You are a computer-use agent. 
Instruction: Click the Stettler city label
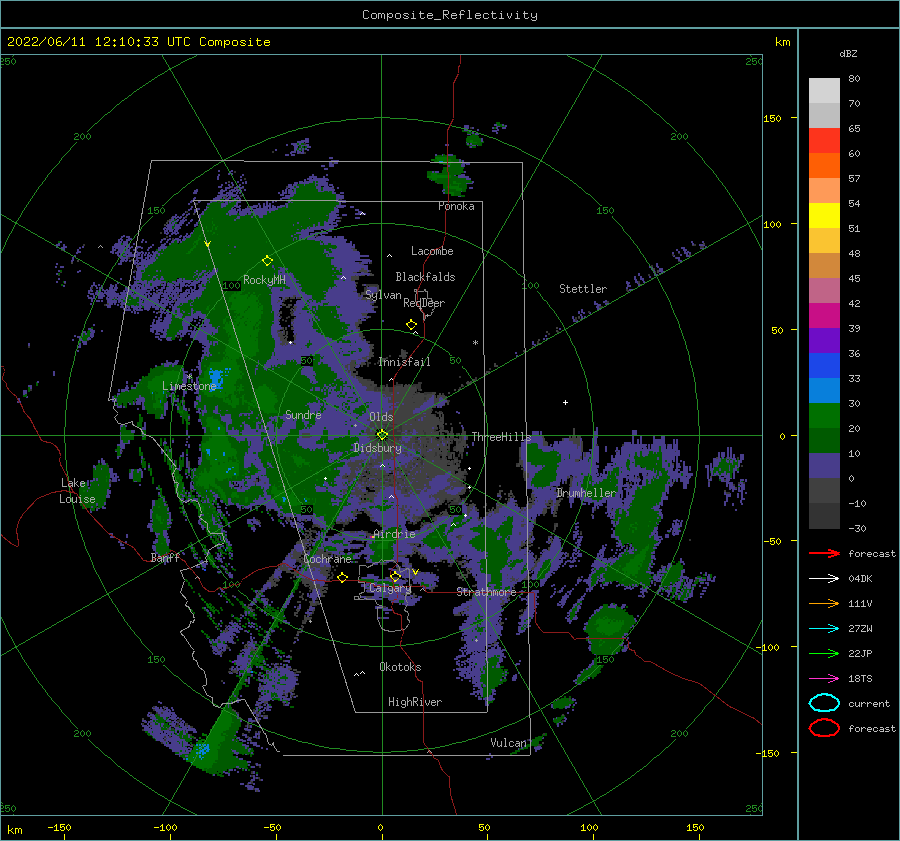click(583, 289)
